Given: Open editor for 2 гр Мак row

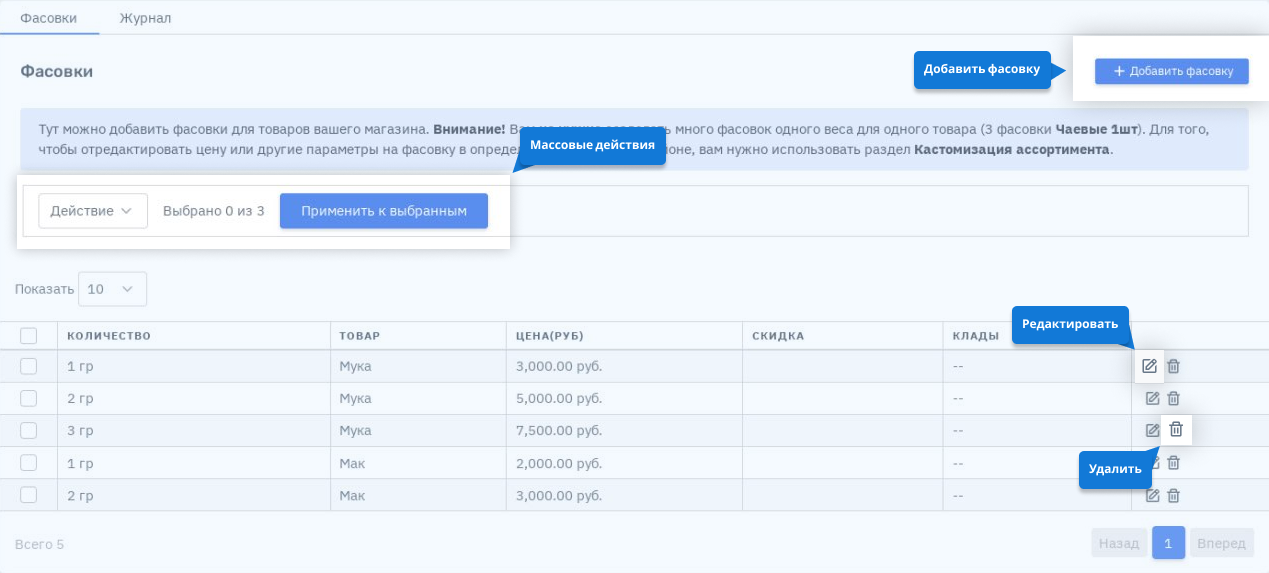Looking at the screenshot, I should coord(1152,495).
